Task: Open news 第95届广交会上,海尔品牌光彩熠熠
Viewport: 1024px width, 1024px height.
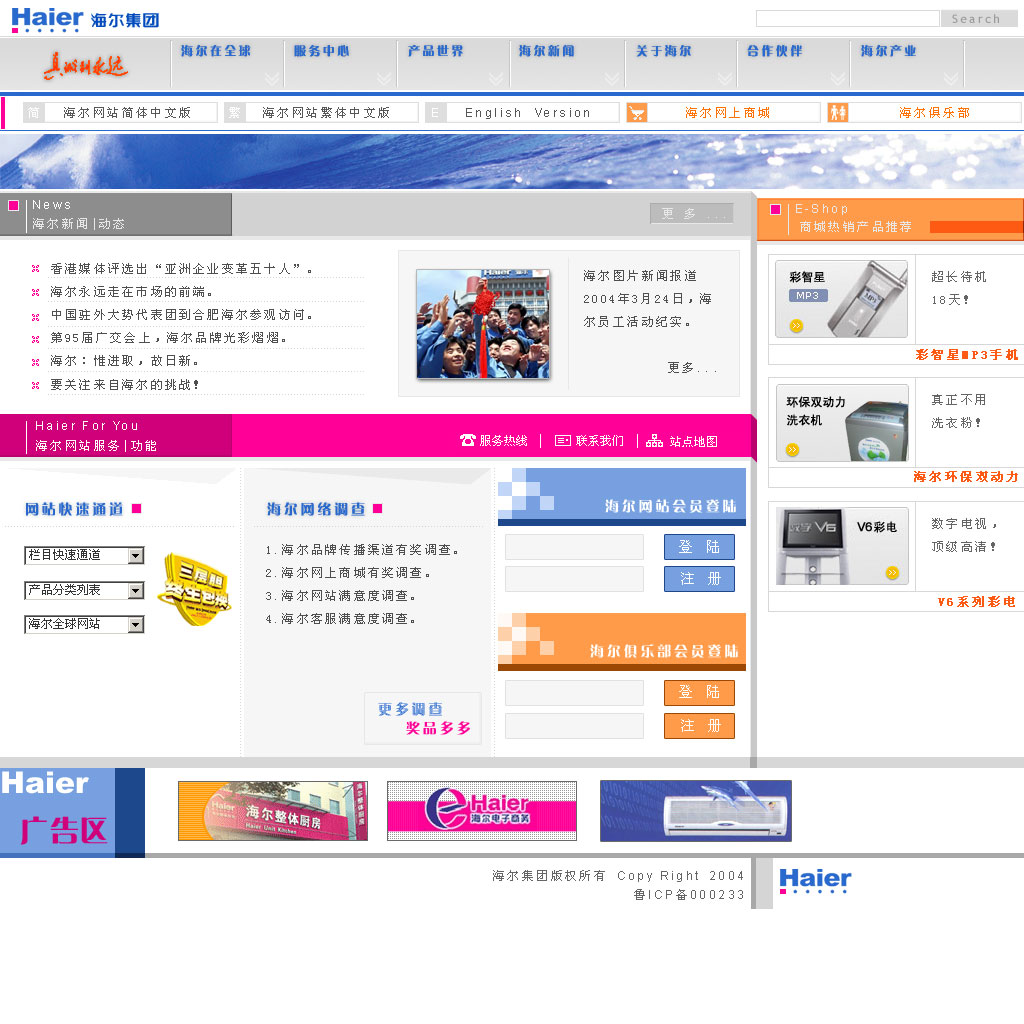Action: [168, 338]
